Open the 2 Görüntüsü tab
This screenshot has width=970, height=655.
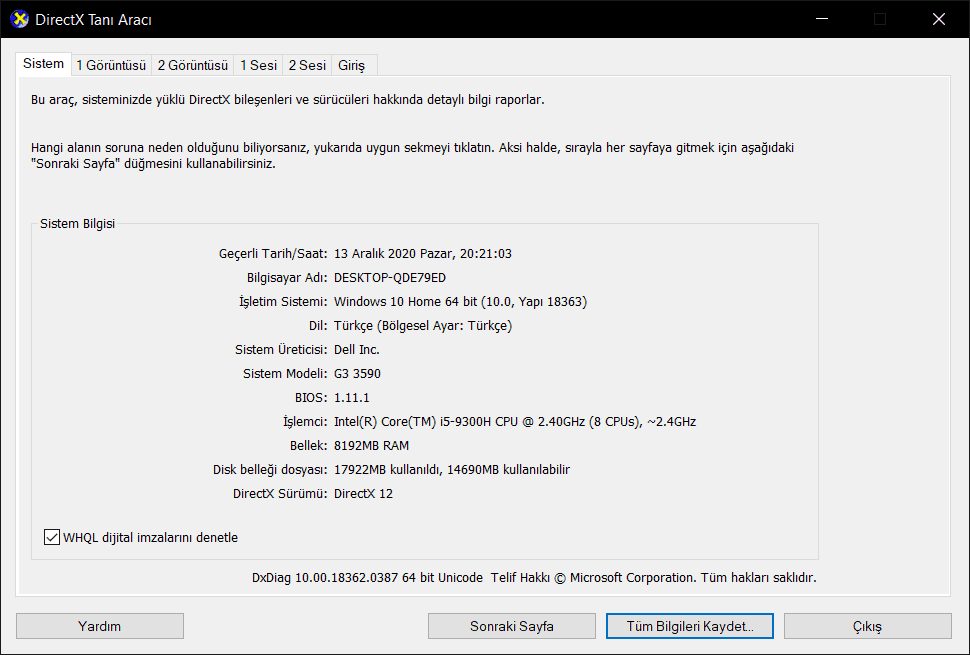[x=192, y=65]
